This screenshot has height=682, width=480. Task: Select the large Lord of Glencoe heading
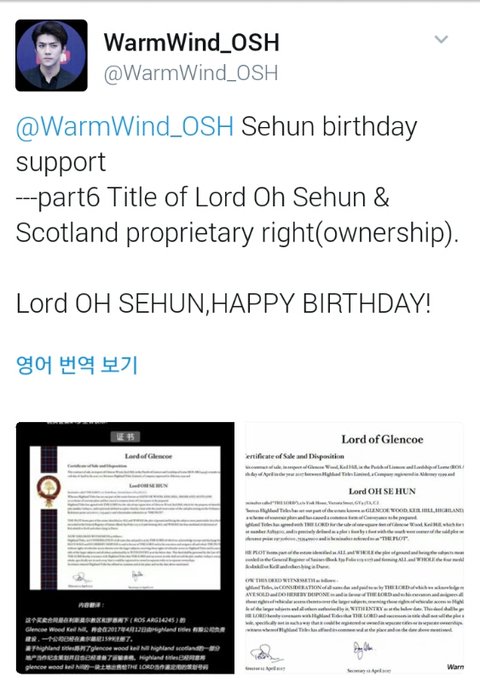(382, 439)
